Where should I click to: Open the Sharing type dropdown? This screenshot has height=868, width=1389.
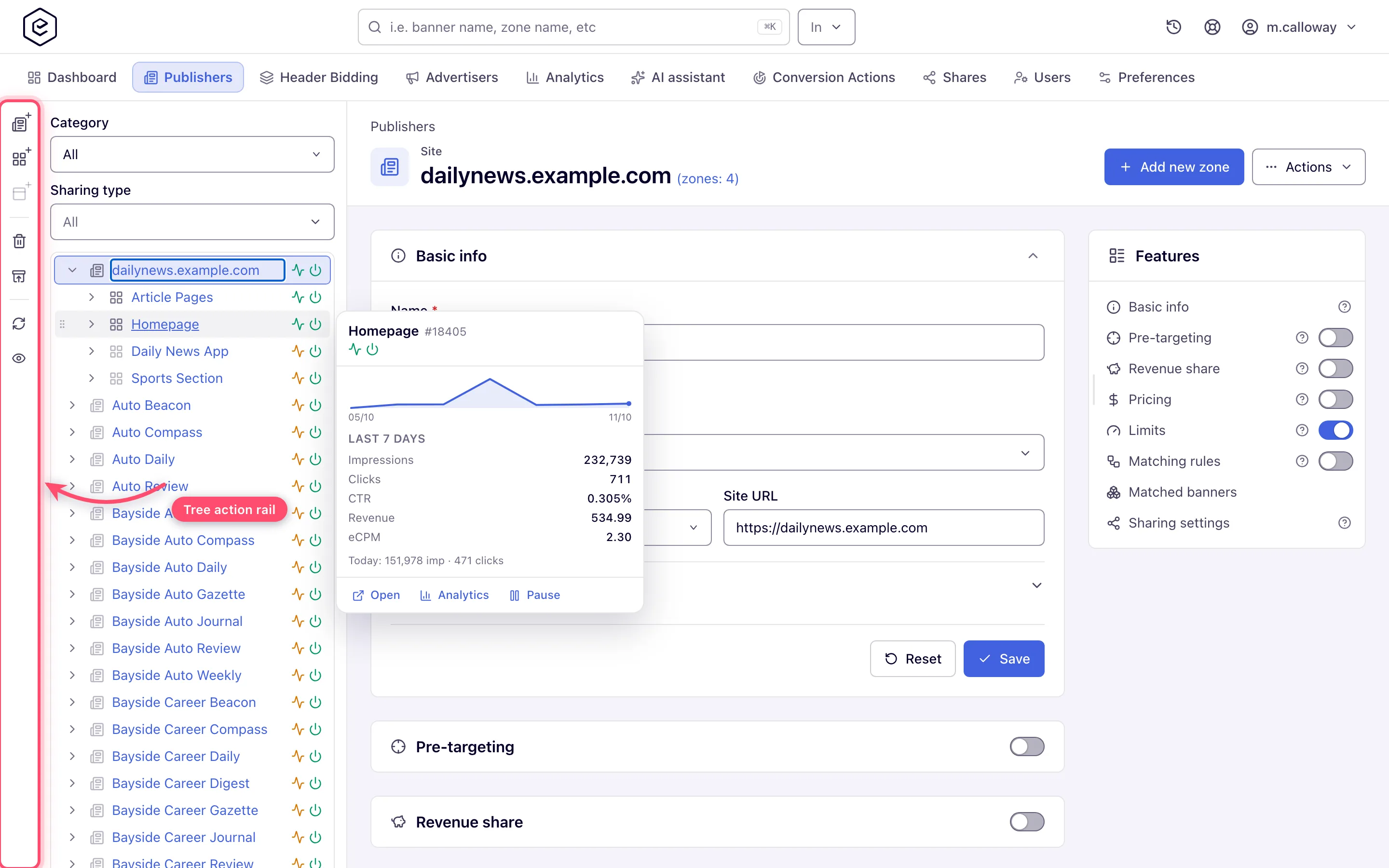192,222
